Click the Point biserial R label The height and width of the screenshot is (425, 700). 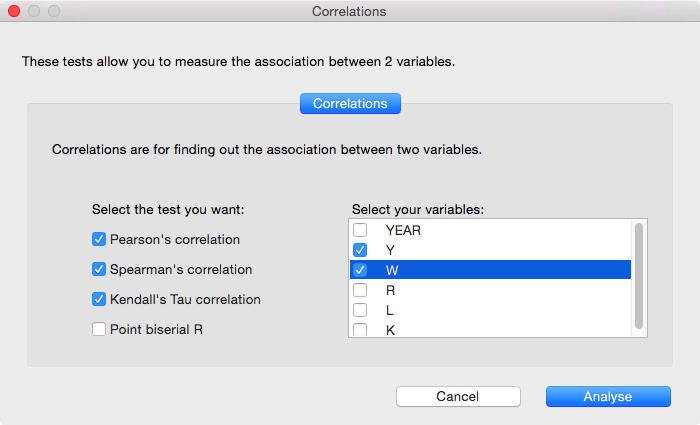click(x=157, y=329)
